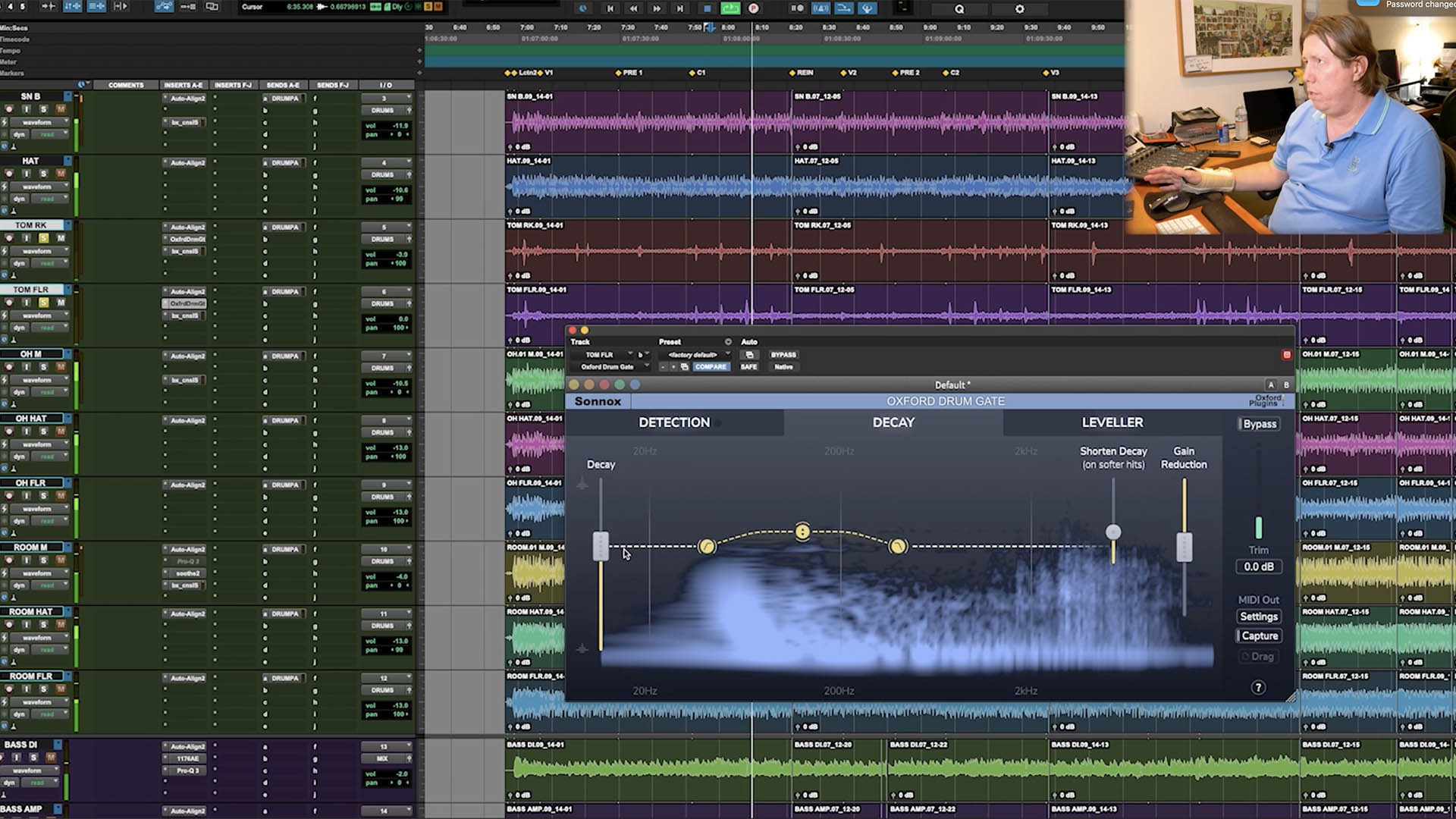Click the magnifier search icon in top bar
The height and width of the screenshot is (819, 1456).
click(x=959, y=9)
